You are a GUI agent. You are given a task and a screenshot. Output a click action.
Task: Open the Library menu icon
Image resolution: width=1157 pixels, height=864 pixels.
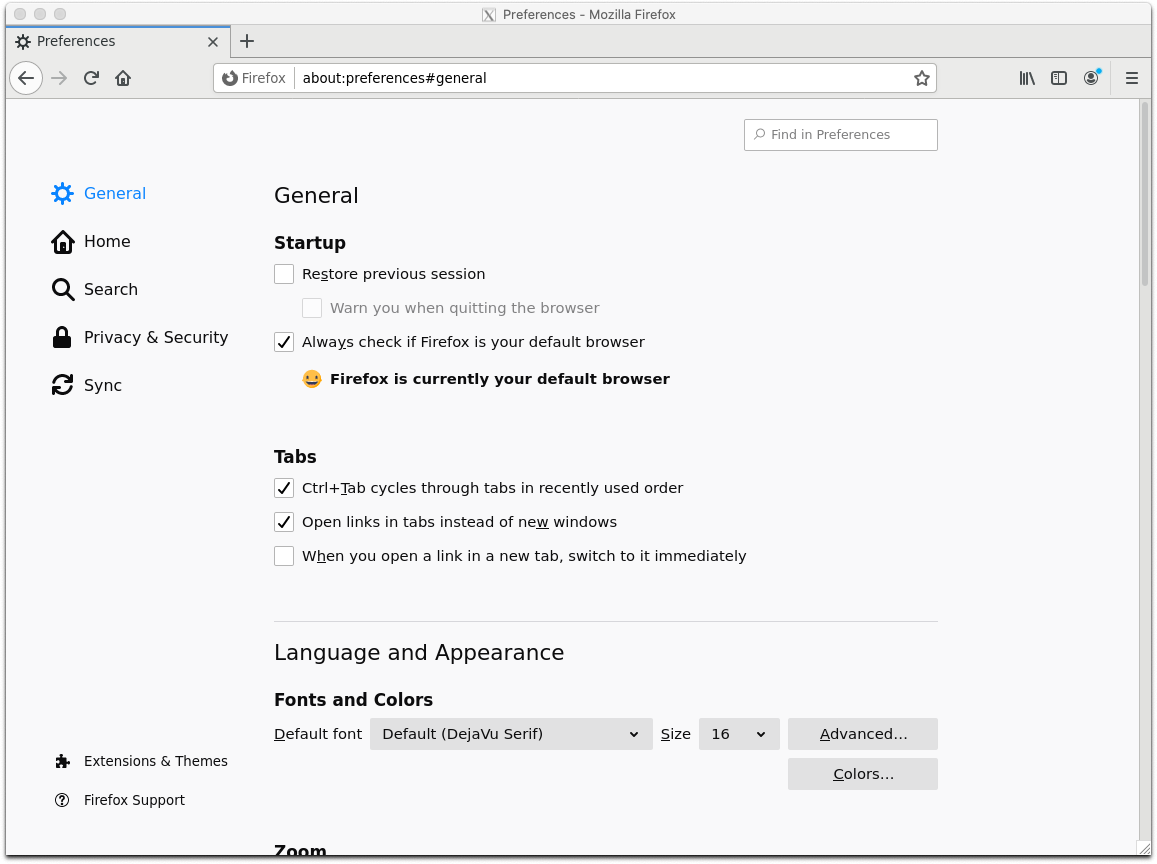[x=1027, y=78]
